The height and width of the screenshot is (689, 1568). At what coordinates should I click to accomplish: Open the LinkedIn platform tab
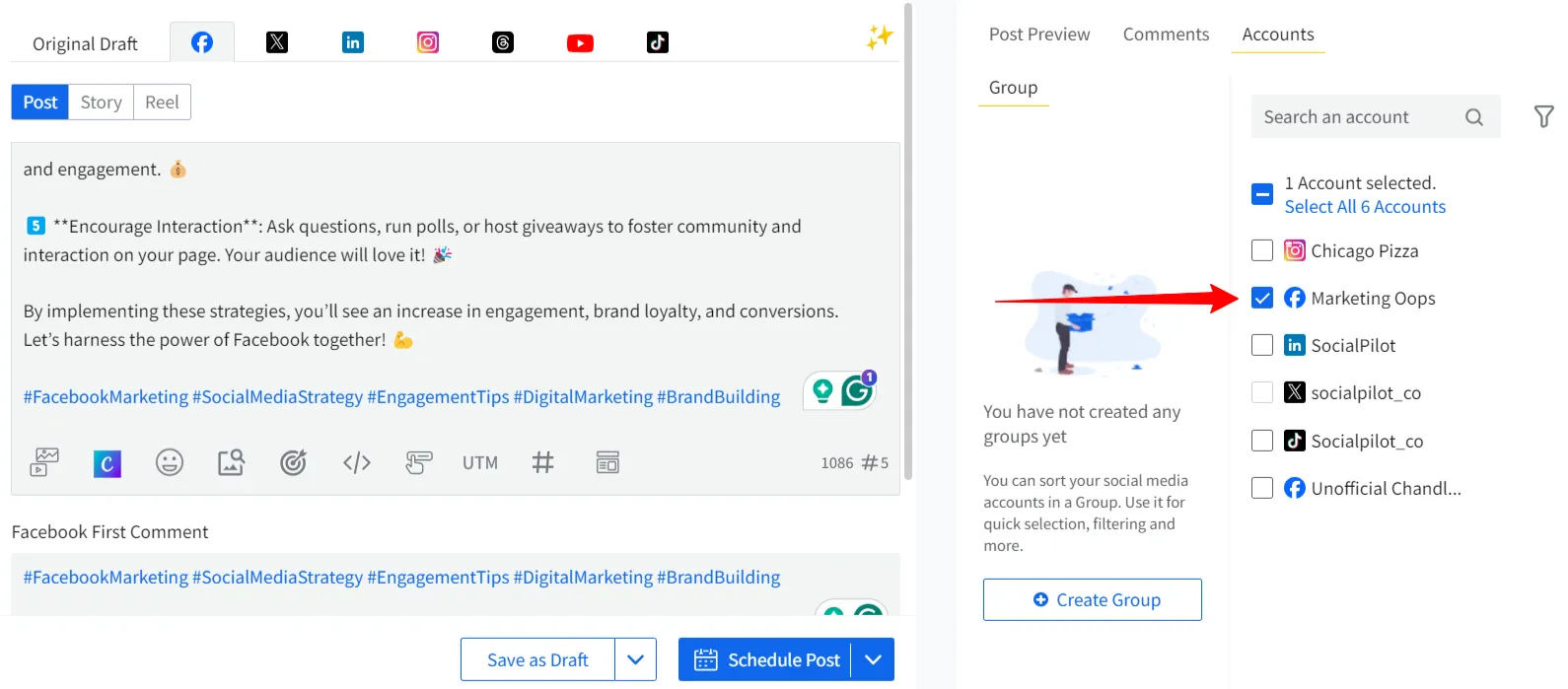coord(352,42)
